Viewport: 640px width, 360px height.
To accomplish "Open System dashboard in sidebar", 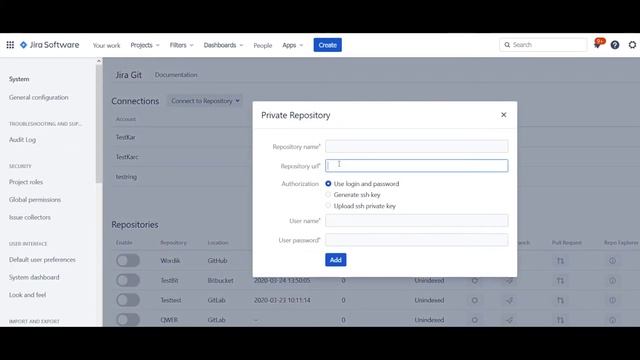I will coord(34,277).
